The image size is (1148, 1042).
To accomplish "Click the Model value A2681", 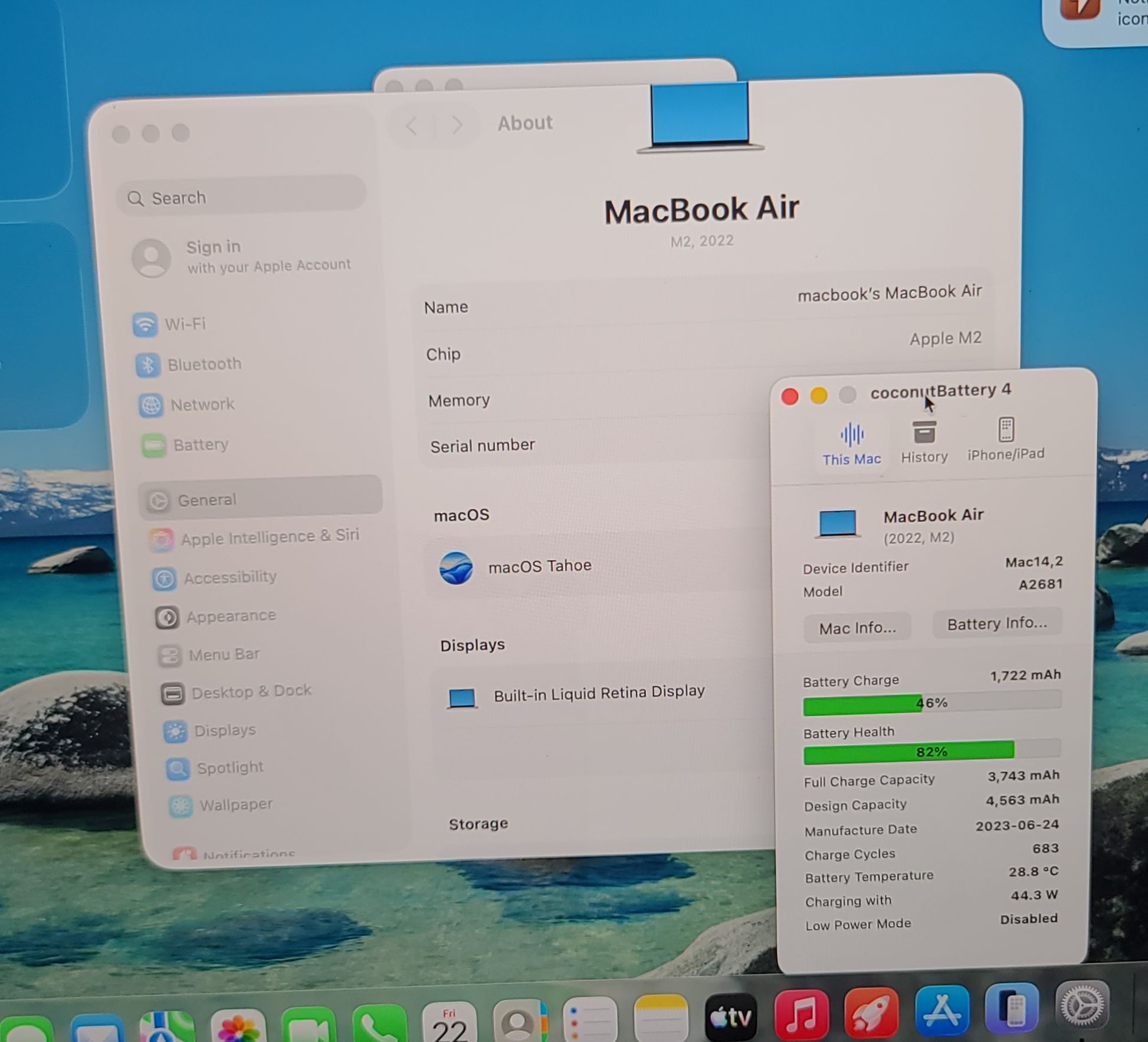I will [x=1040, y=584].
